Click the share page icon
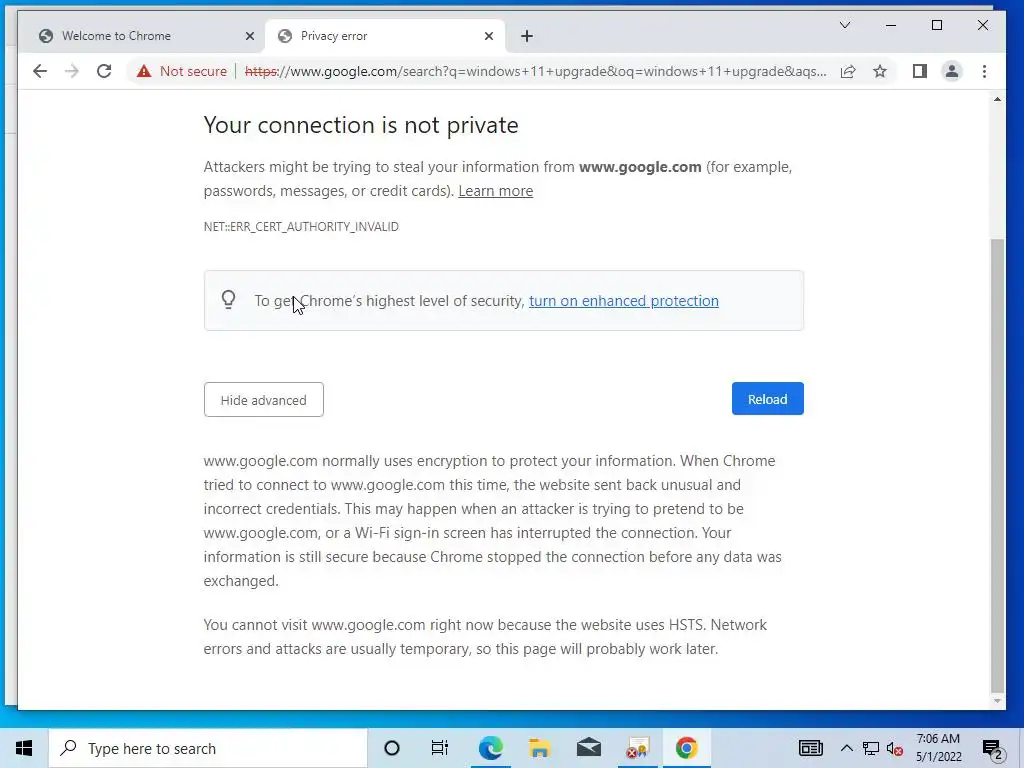1024x768 pixels. [x=848, y=71]
